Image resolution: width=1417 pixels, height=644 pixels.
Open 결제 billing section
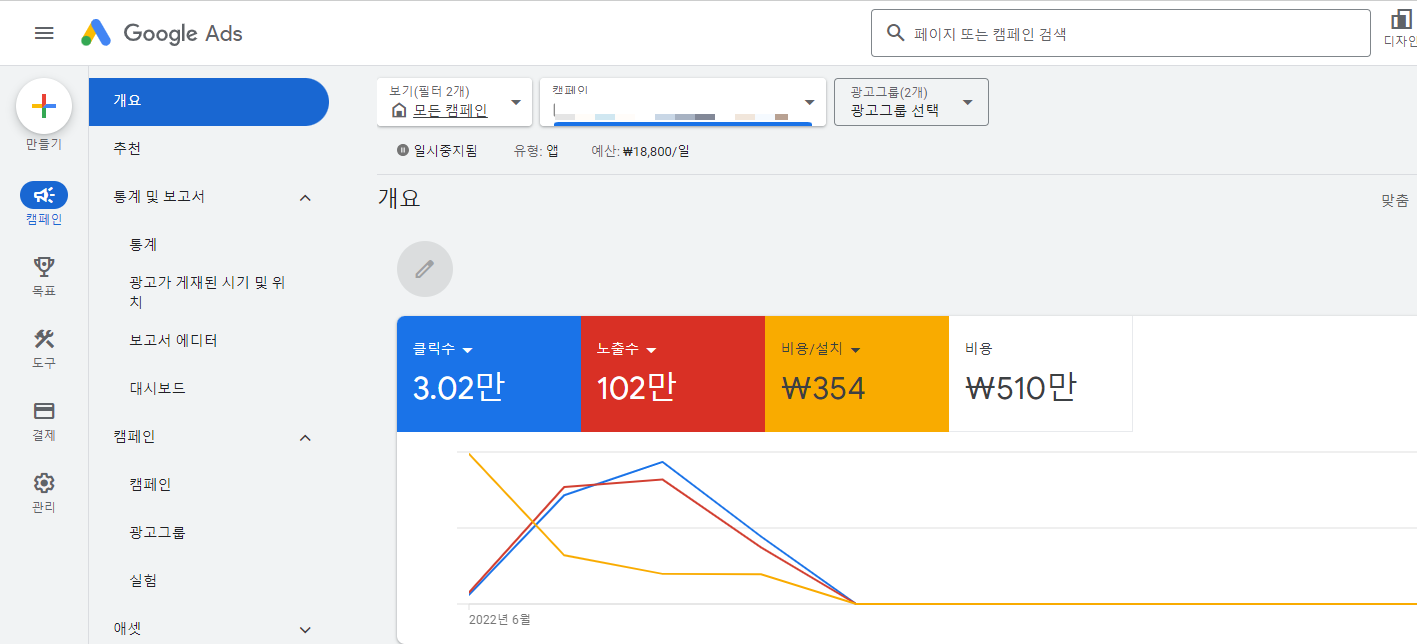[43, 411]
